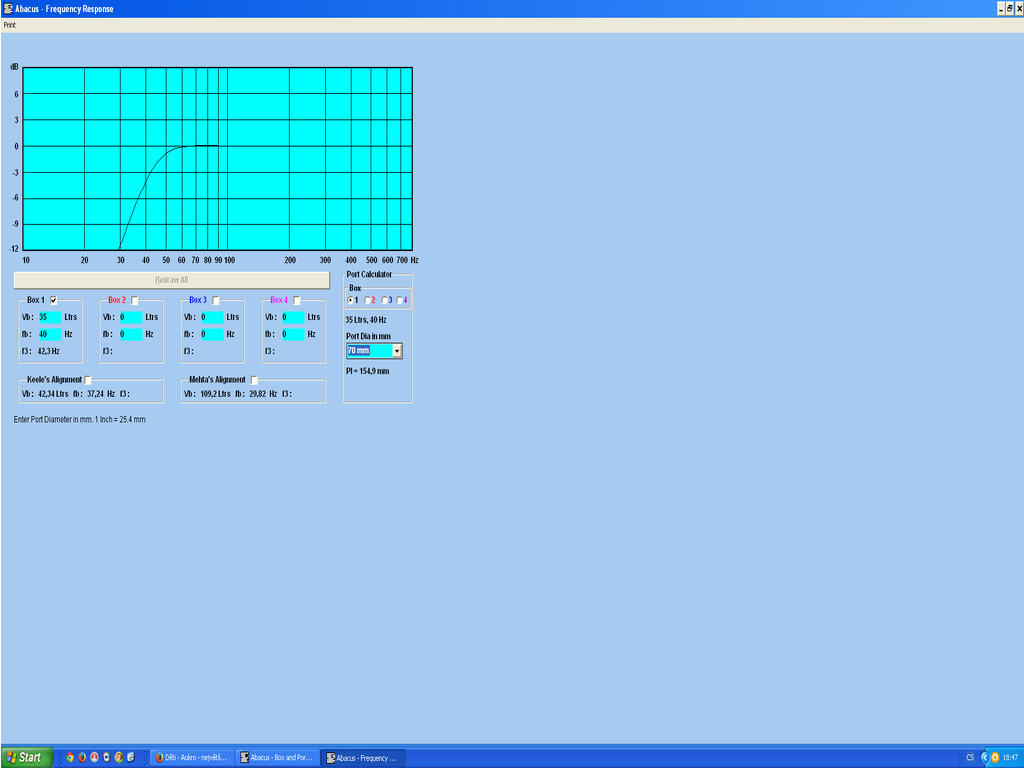The height and width of the screenshot is (768, 1024).
Task: Click the Box 1 Vb volume field
Action: click(x=50, y=317)
